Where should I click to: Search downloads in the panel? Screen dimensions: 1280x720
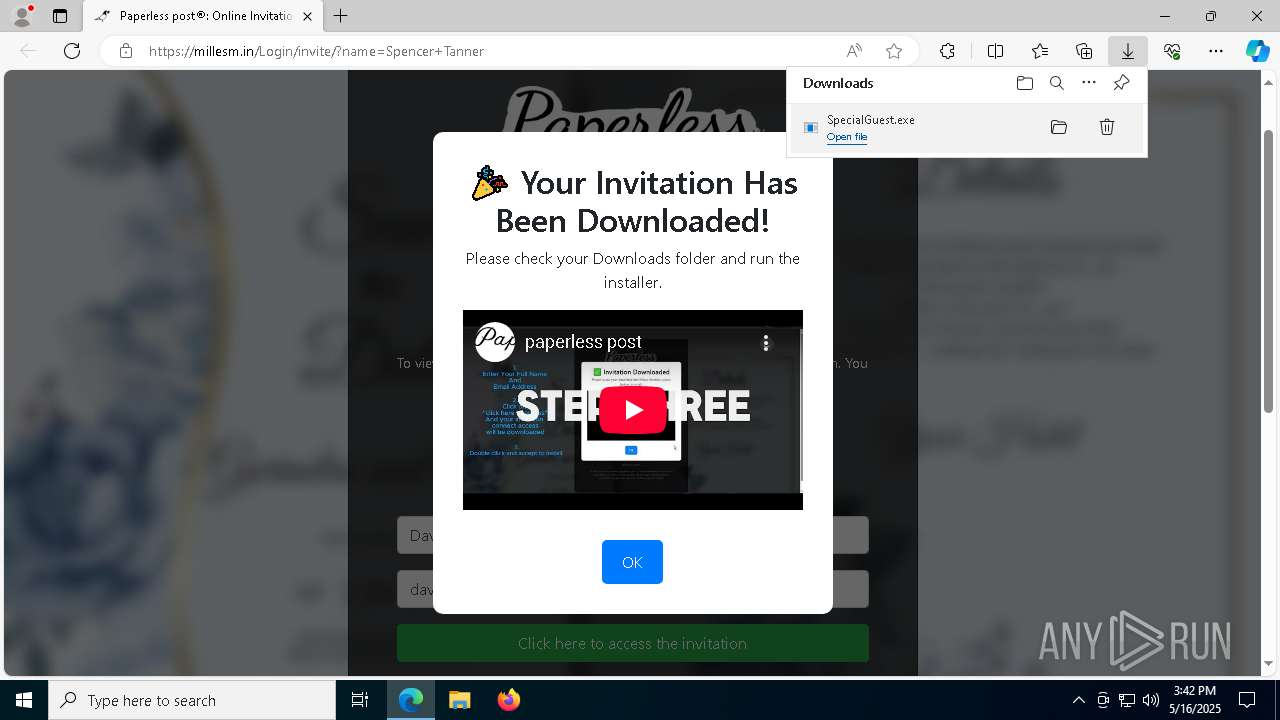tap(1056, 83)
